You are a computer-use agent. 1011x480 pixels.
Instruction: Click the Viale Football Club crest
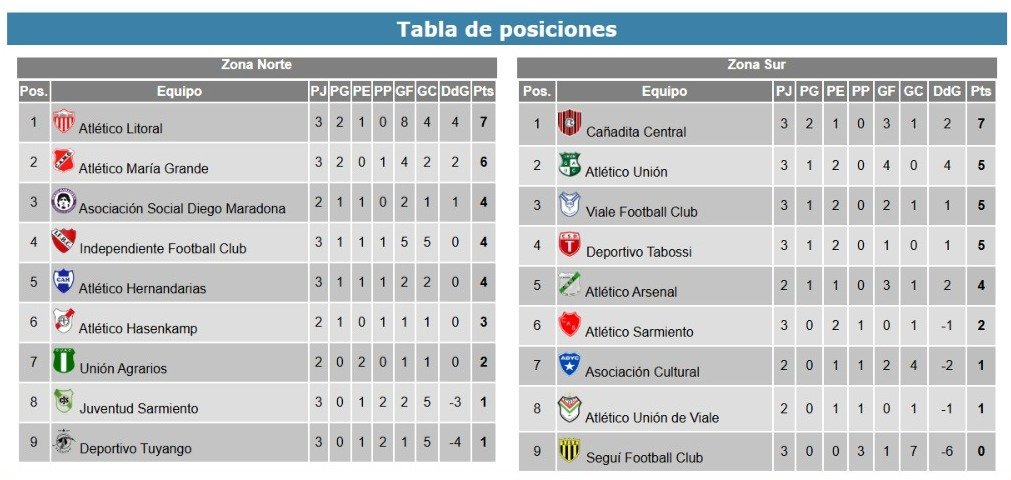569,204
